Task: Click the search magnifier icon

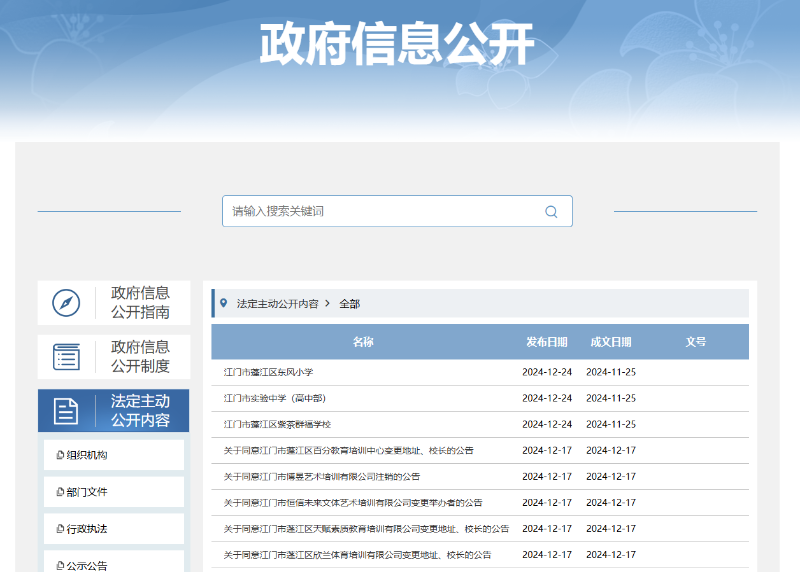Action: 551,211
